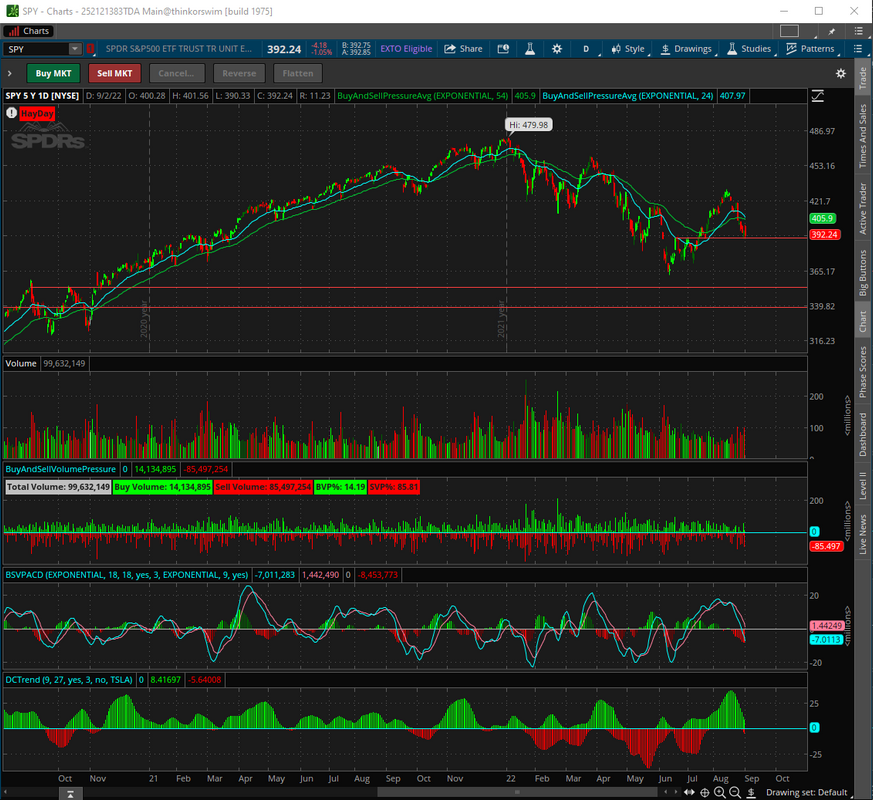This screenshot has height=800, width=873.
Task: Click the EXTO Eligible label
Action: 406,49
